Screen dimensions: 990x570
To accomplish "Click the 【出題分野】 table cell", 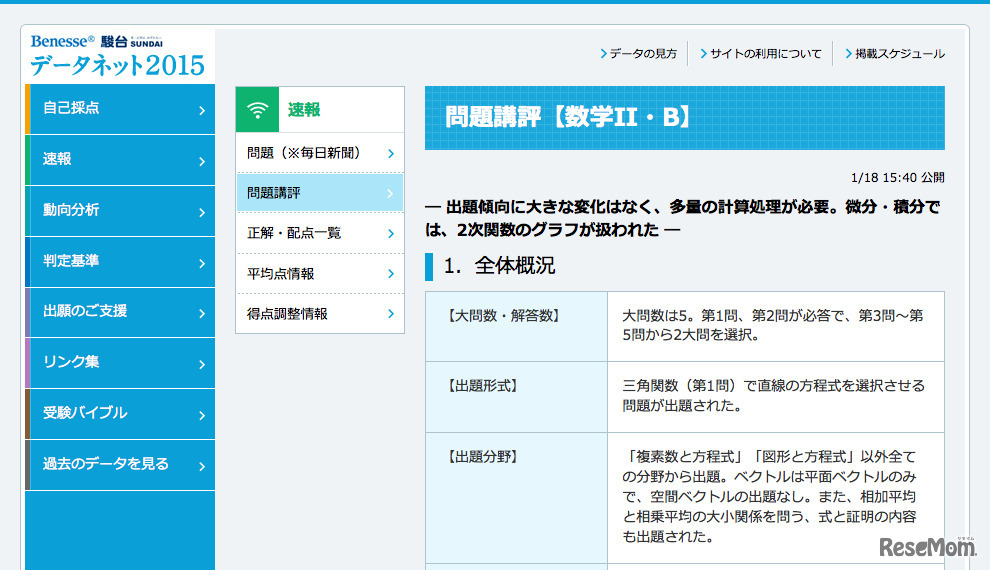I will (516, 498).
